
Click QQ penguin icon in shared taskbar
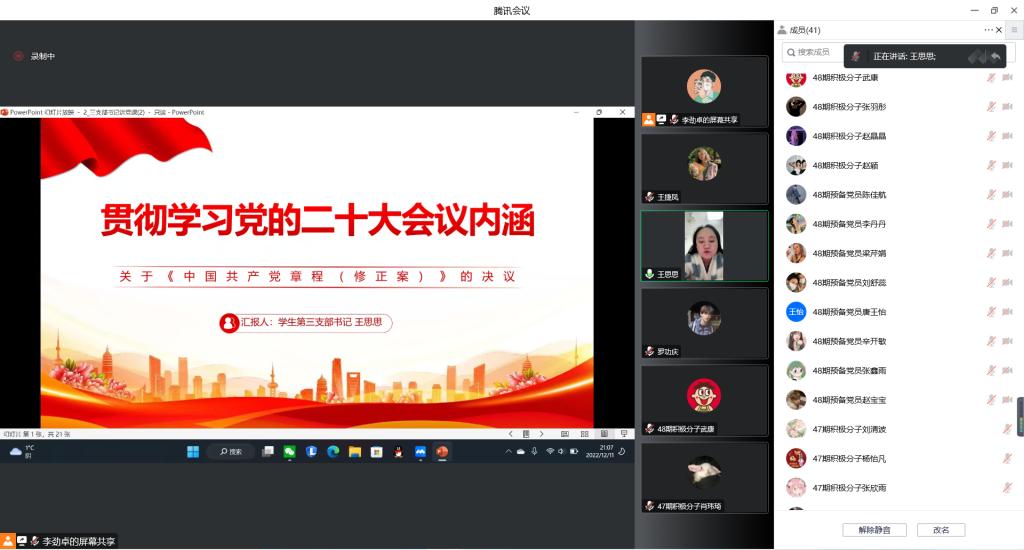pyautogui.click(x=399, y=452)
